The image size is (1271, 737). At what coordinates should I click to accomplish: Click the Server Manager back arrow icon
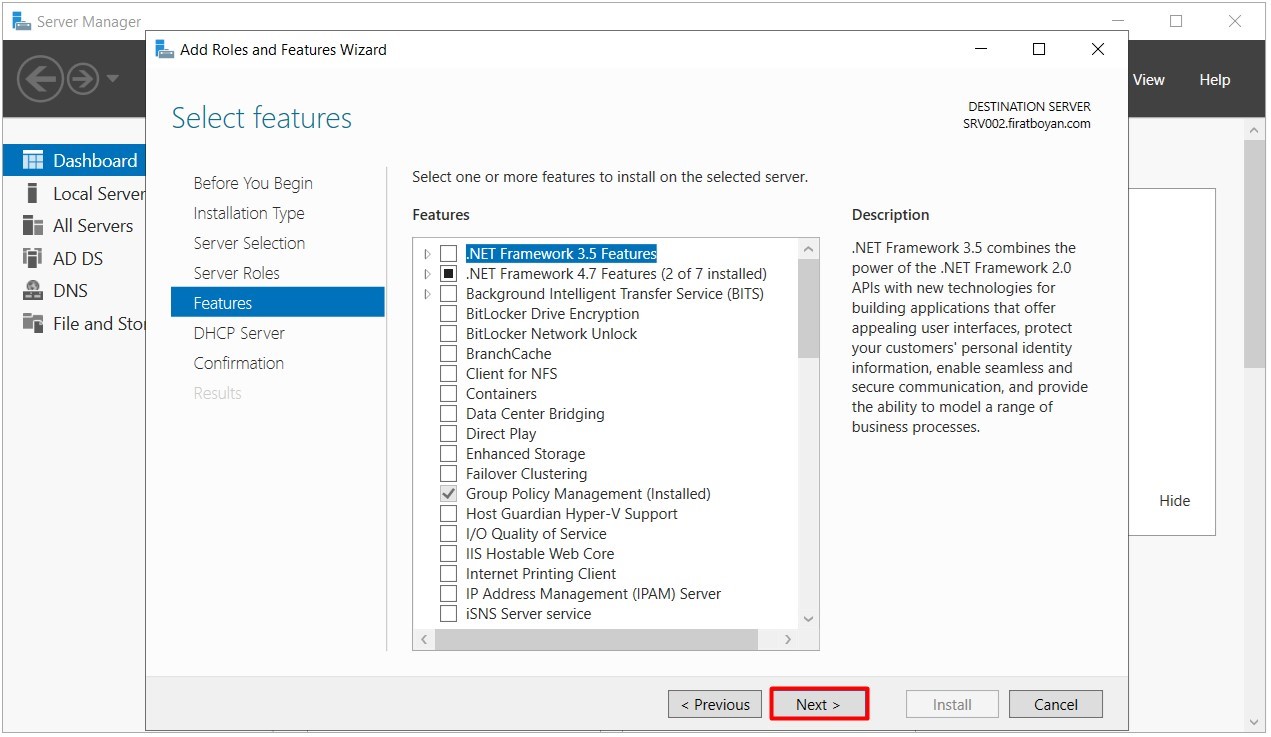pyautogui.click(x=39, y=78)
